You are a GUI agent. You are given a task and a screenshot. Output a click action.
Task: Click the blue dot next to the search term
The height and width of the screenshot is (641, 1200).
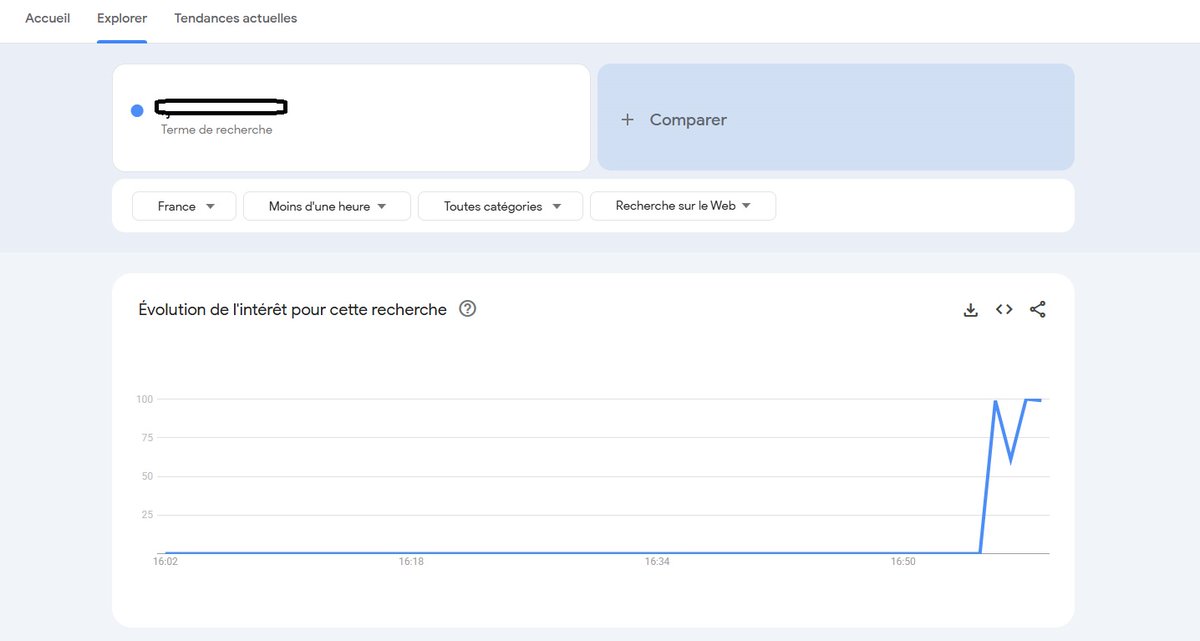pyautogui.click(x=137, y=111)
